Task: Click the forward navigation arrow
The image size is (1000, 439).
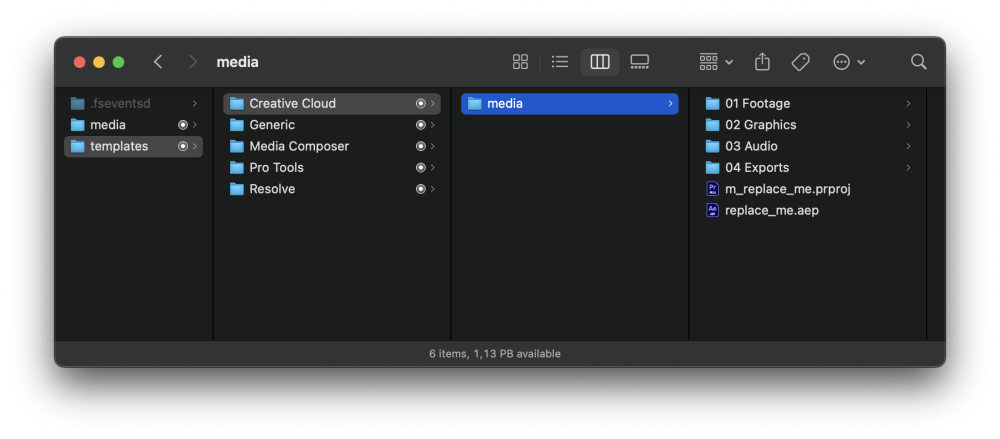Action: (x=192, y=62)
